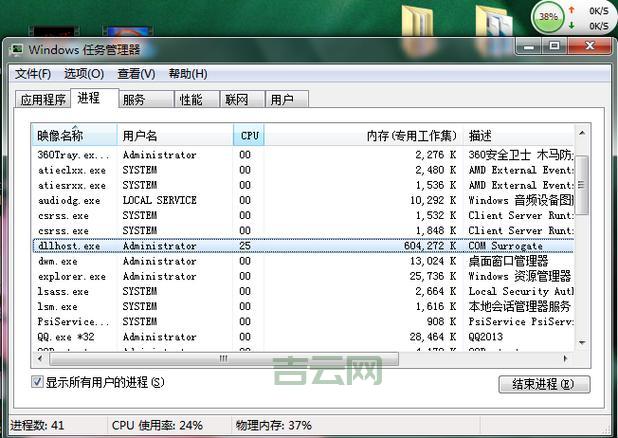Select the PsiService... process row
Screen dimensions: 618x438
point(303,322)
